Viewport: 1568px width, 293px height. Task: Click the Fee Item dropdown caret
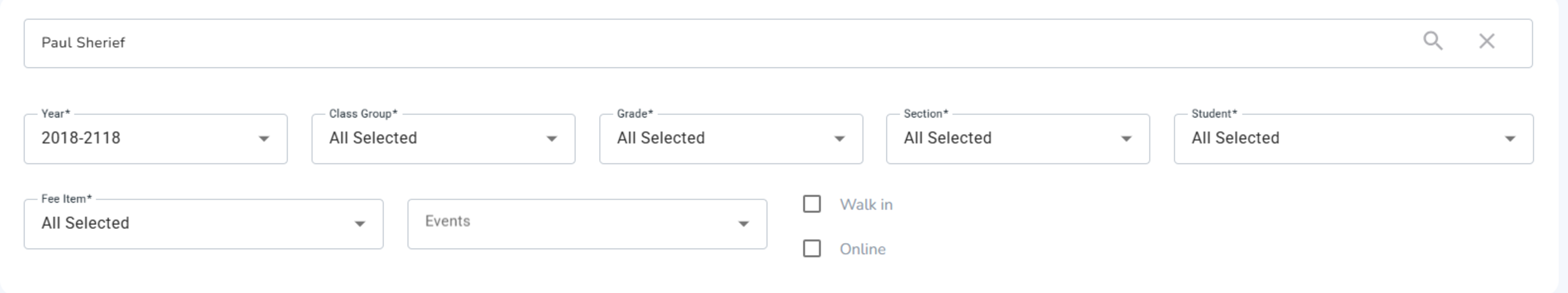click(360, 224)
